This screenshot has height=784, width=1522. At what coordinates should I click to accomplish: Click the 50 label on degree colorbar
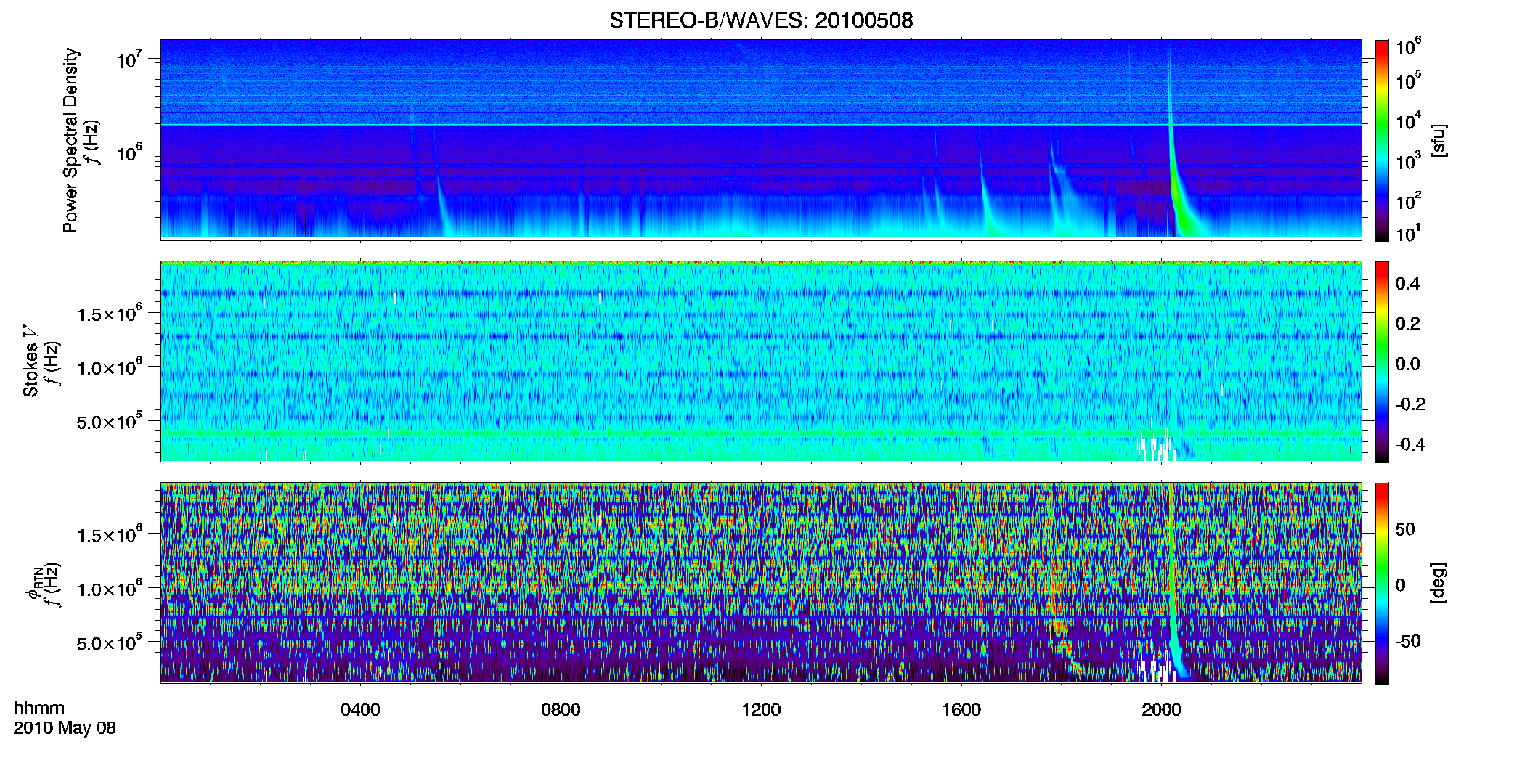coord(1405,529)
